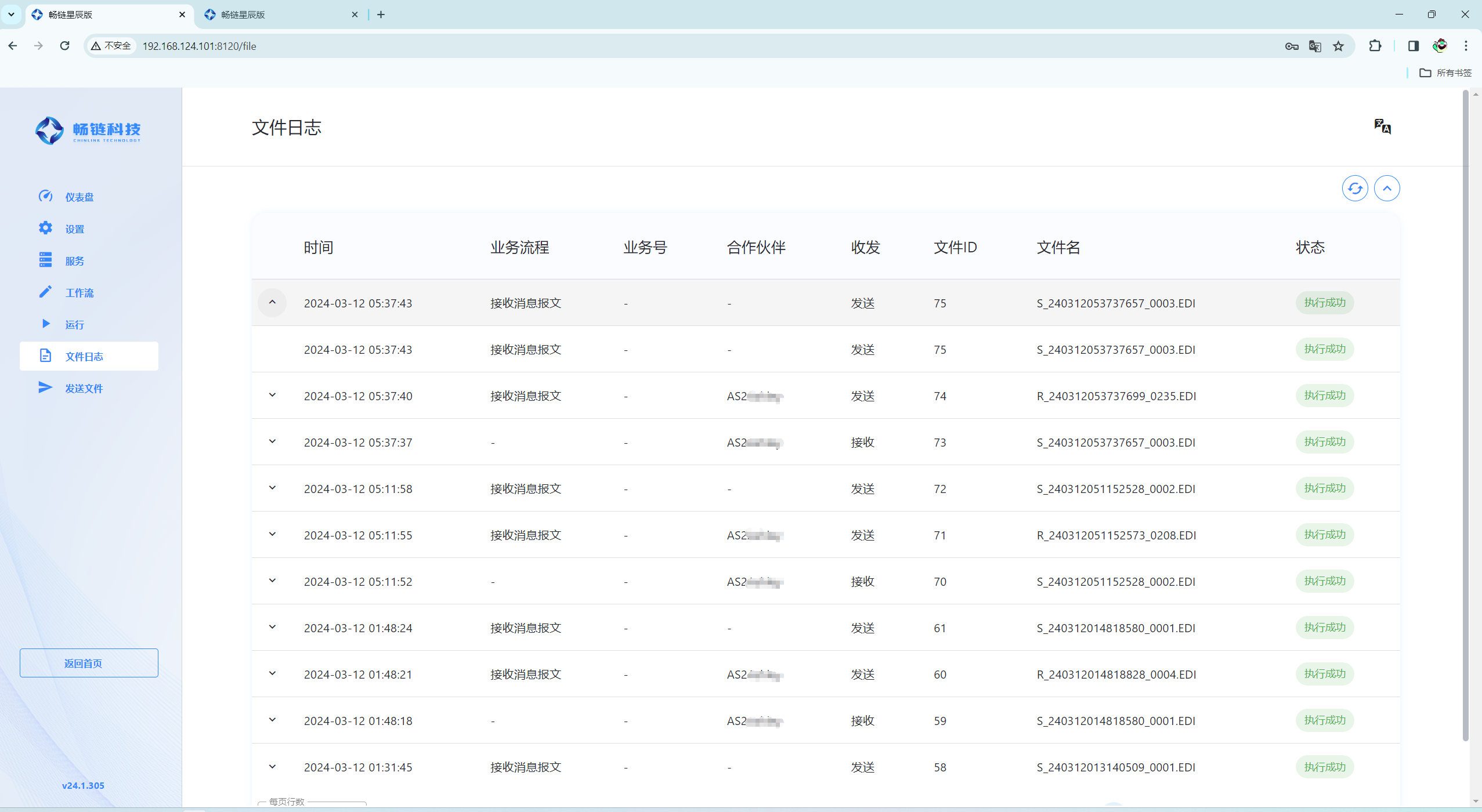Click the browser address bar URL
This screenshot has height=812, width=1482.
tap(199, 46)
